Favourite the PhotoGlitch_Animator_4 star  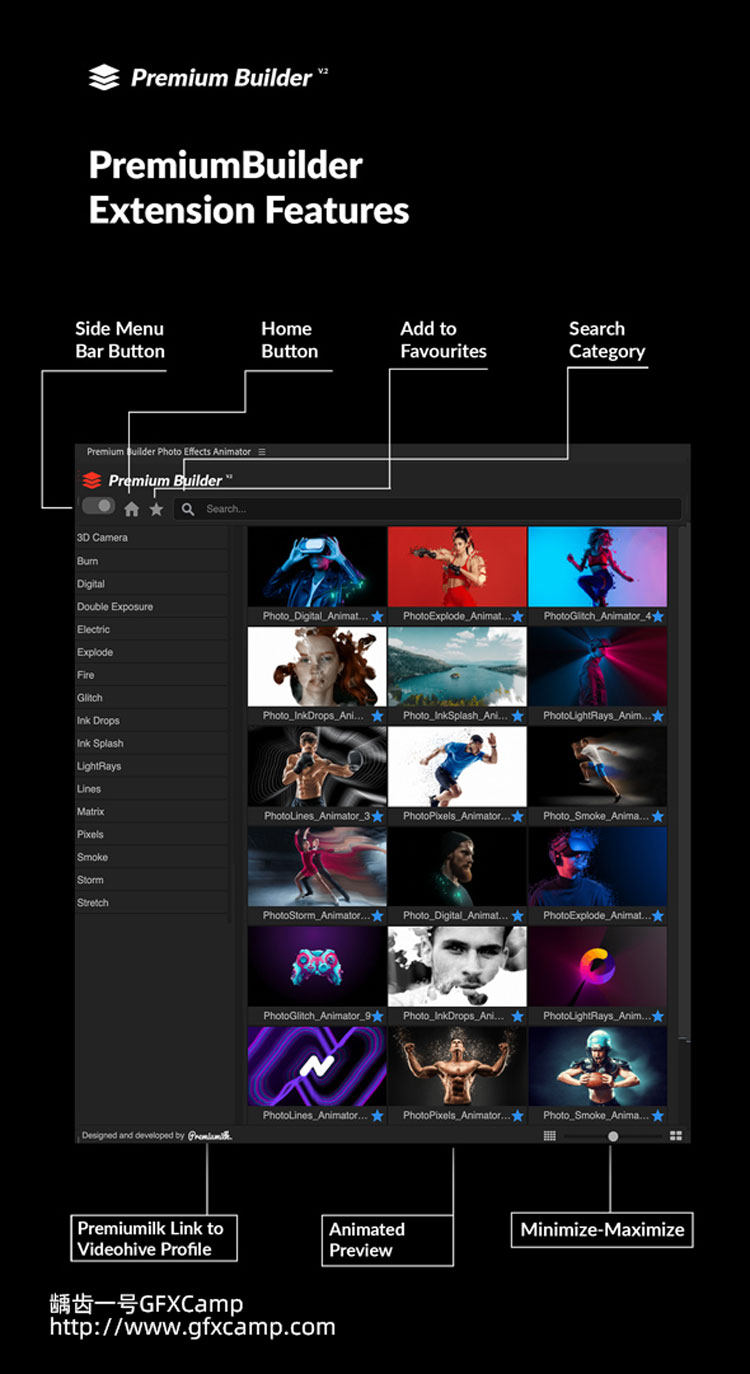(658, 617)
